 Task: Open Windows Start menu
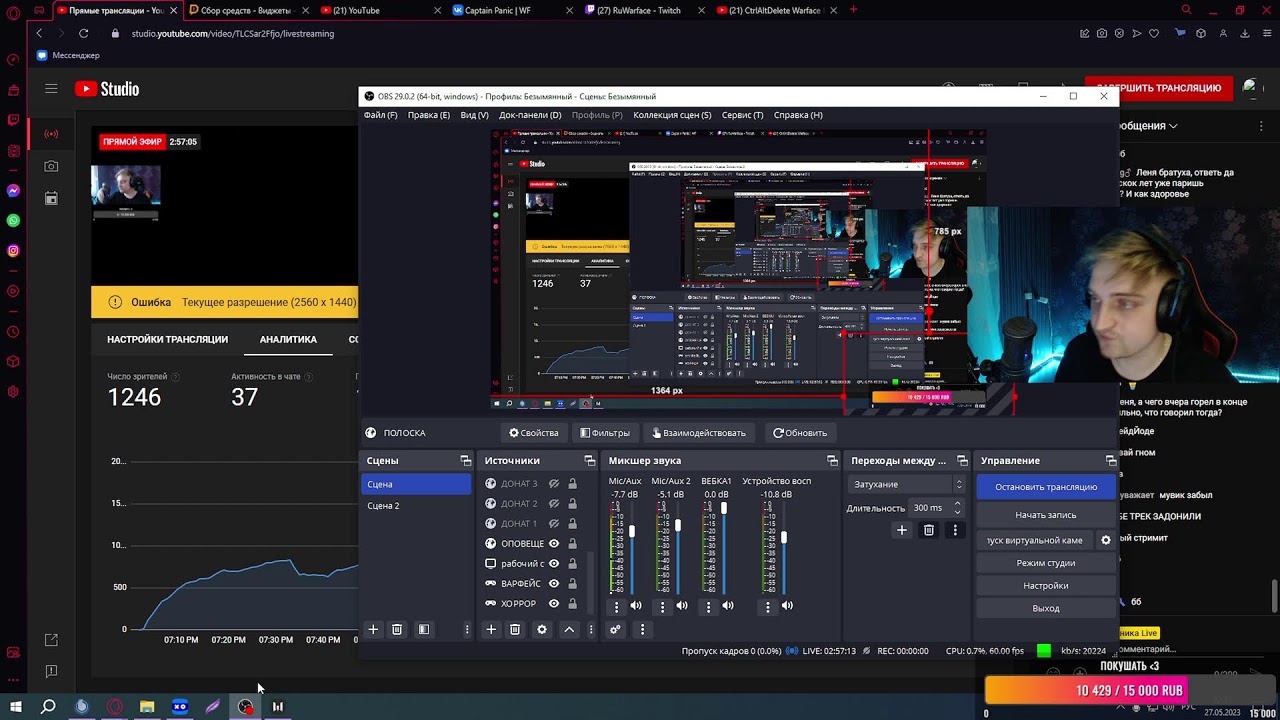click(x=15, y=707)
